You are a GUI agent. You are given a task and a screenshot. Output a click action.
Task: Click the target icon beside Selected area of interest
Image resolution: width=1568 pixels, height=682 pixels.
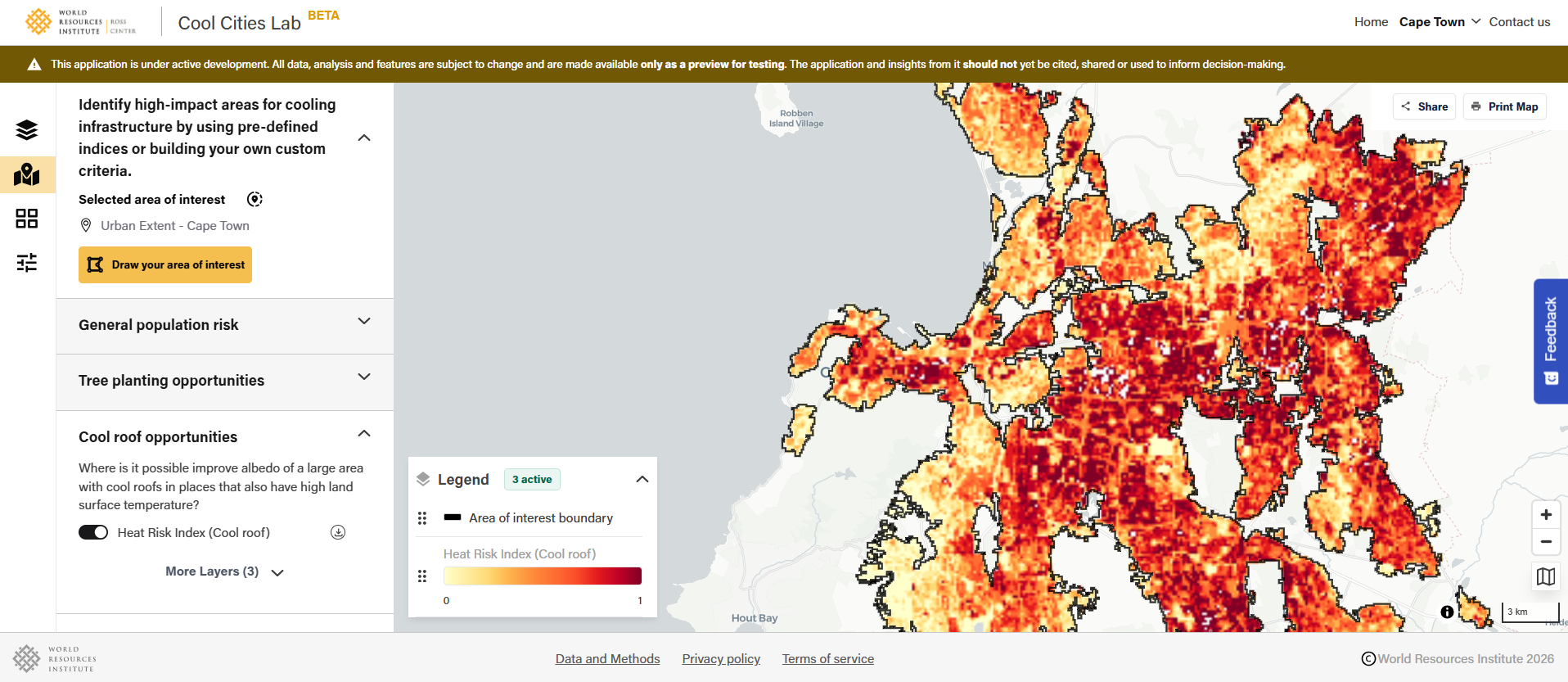[255, 200]
